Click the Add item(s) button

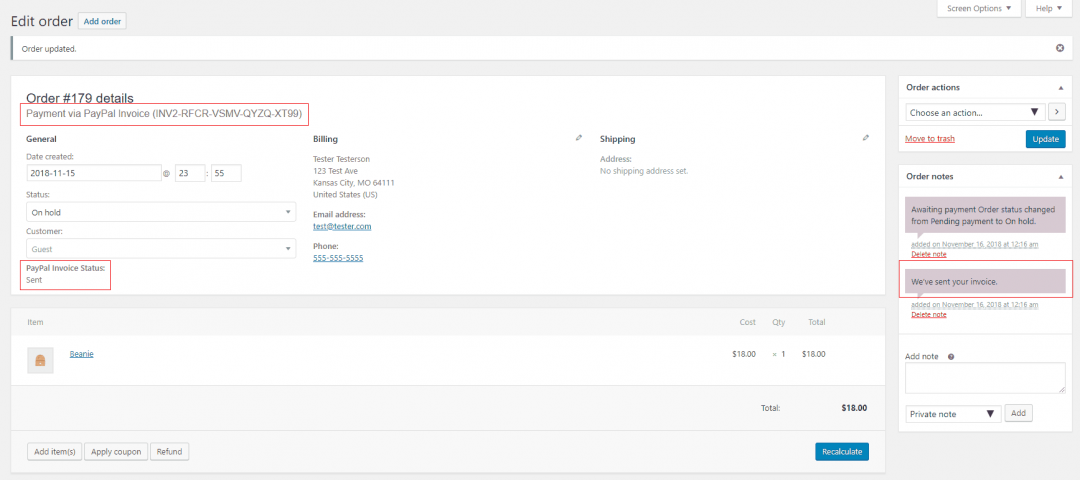[54, 452]
